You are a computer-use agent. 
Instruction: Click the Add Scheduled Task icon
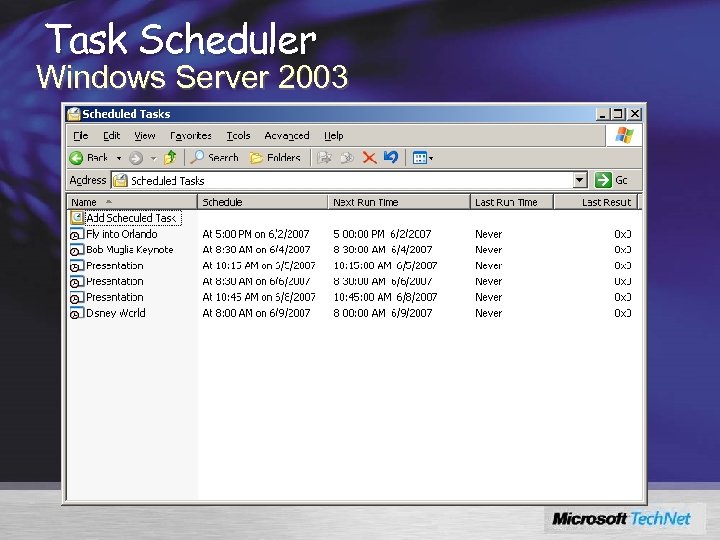coord(77,218)
